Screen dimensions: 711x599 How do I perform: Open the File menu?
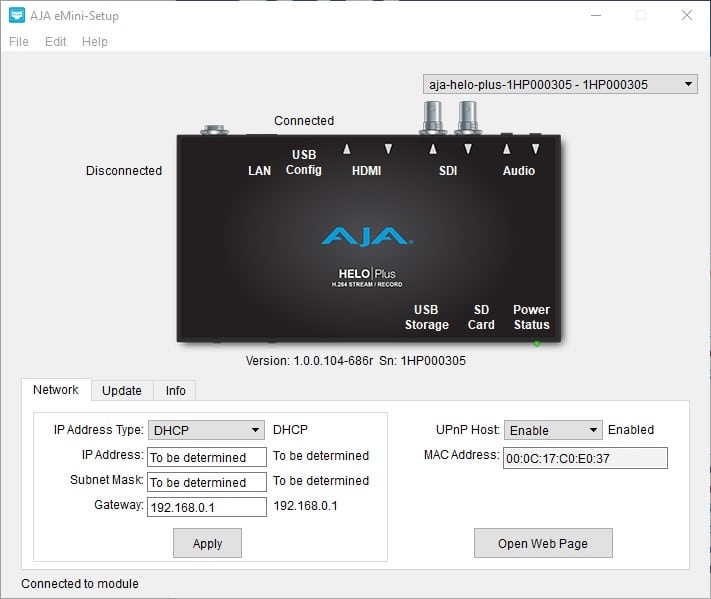click(x=19, y=42)
